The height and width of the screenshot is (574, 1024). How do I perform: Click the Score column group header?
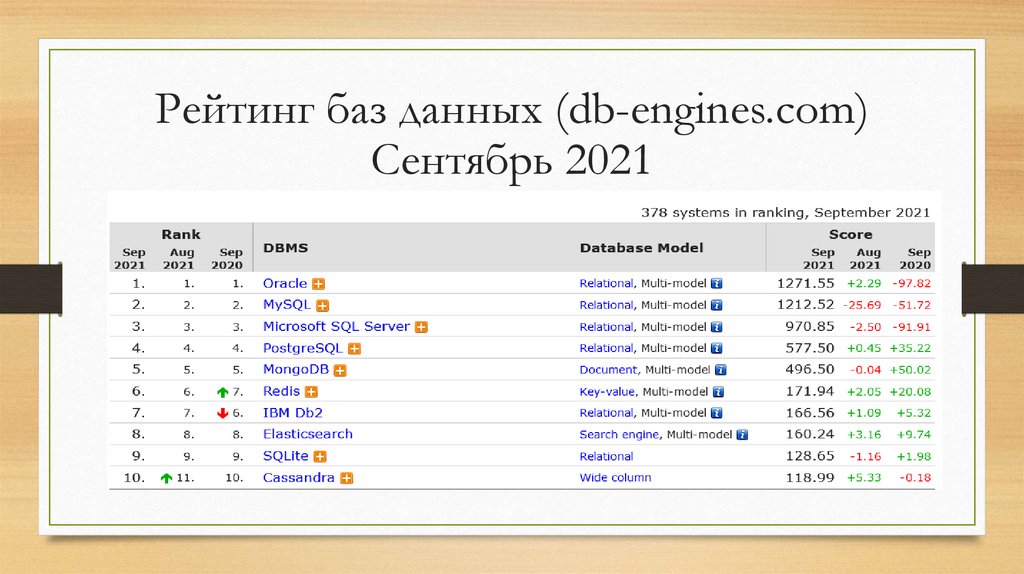tap(850, 234)
